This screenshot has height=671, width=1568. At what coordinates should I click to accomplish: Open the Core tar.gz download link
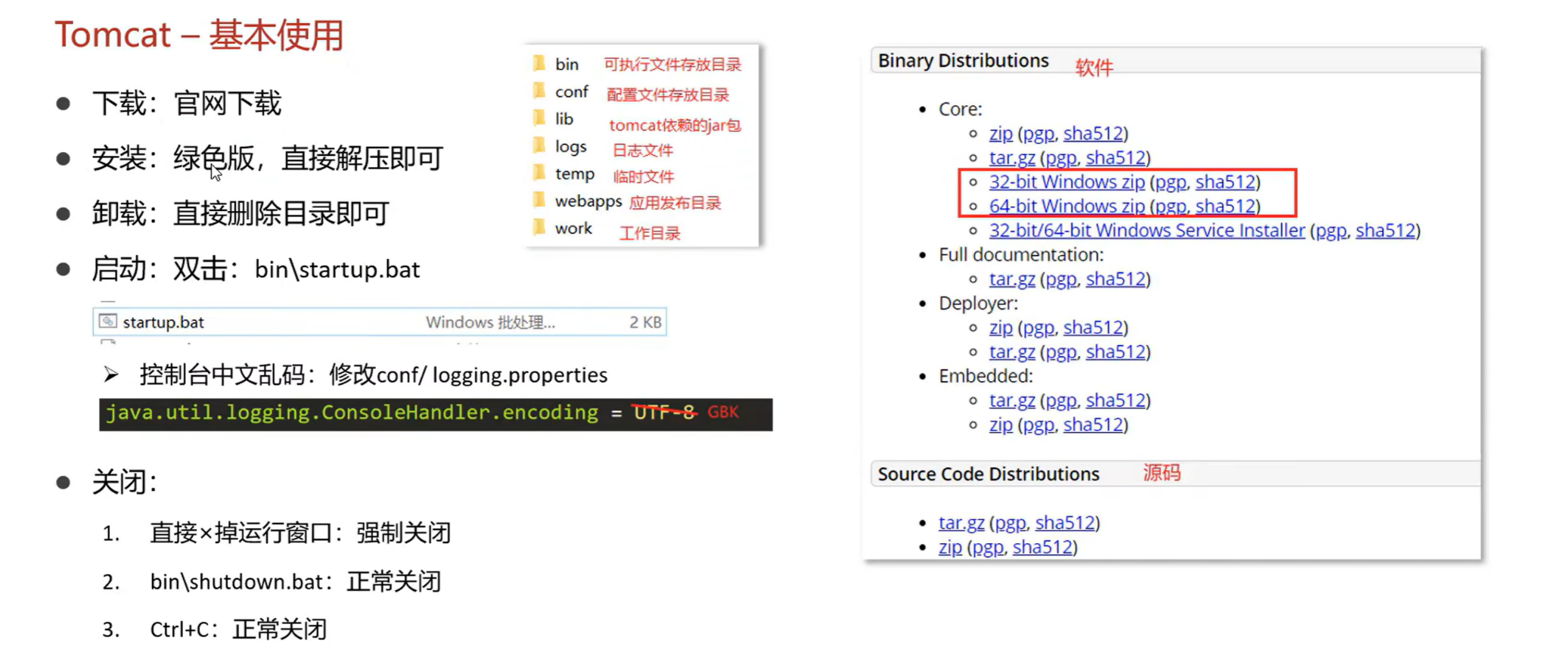(x=1012, y=158)
